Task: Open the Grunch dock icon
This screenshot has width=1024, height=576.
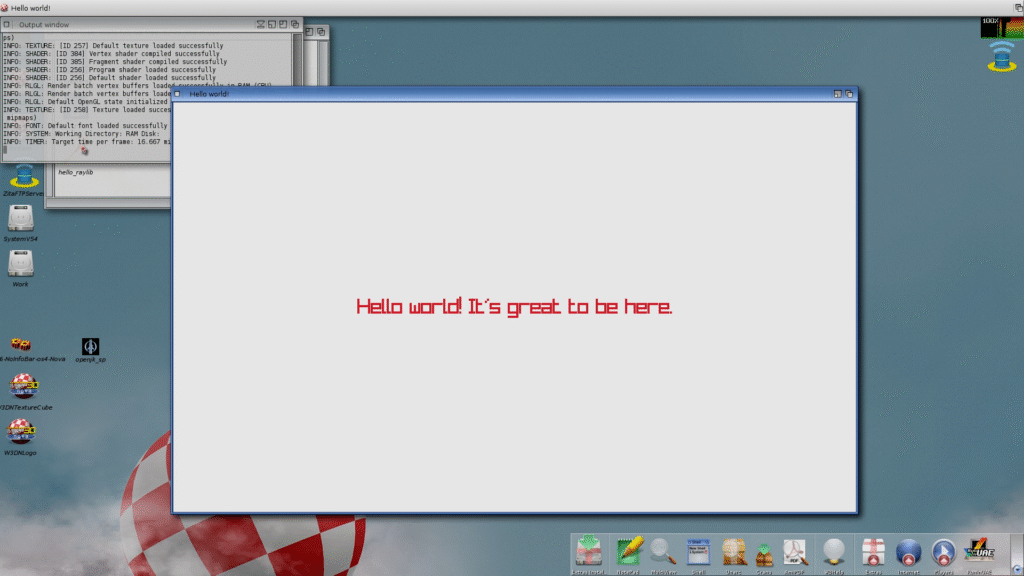Action: click(764, 555)
